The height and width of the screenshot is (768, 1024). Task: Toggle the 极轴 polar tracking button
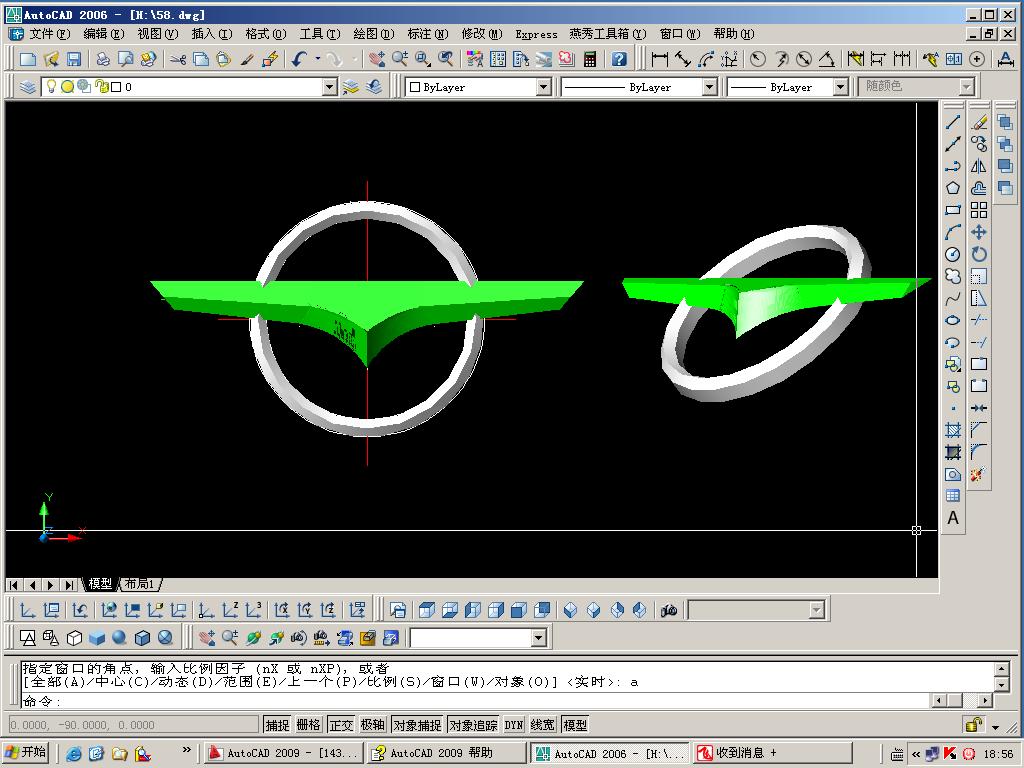pos(372,725)
